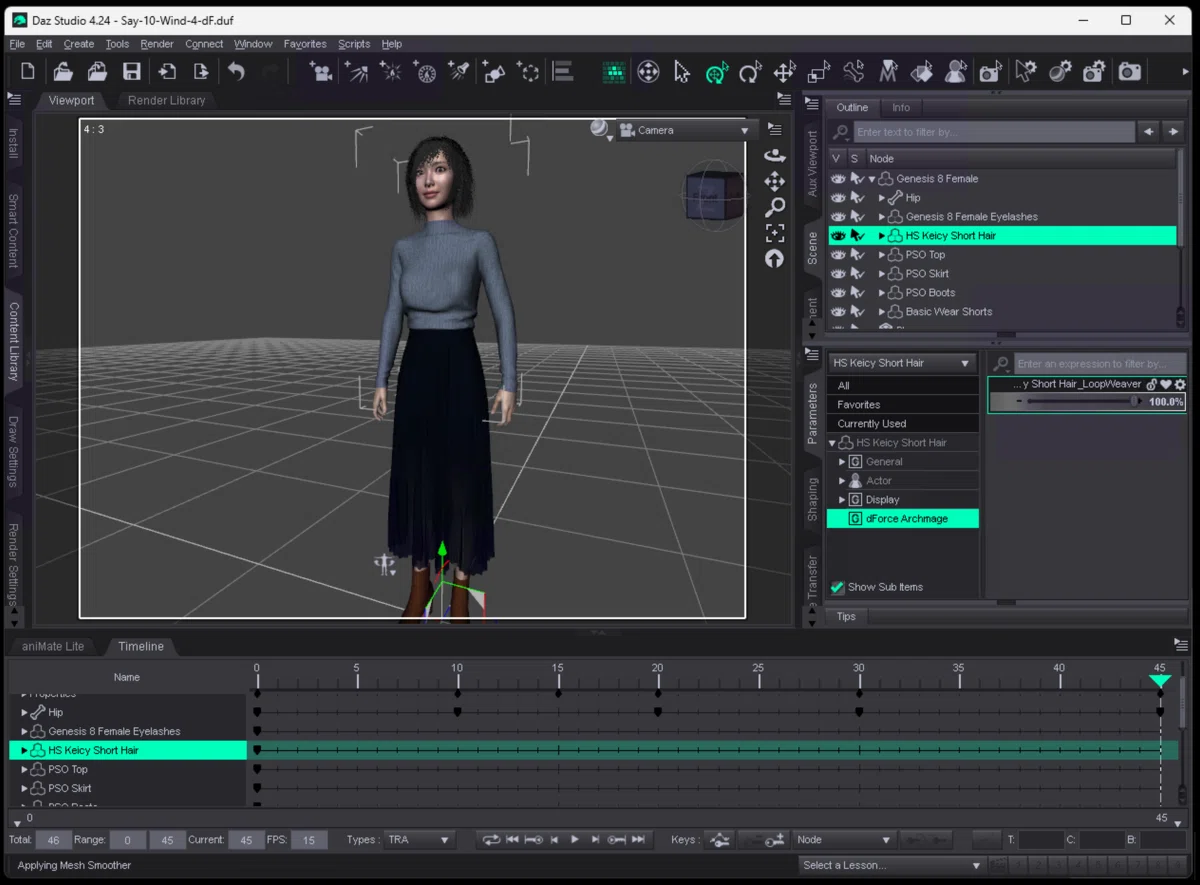This screenshot has height=885, width=1200.
Task: Activate the Universal manipulator tool
Action: (x=716, y=72)
